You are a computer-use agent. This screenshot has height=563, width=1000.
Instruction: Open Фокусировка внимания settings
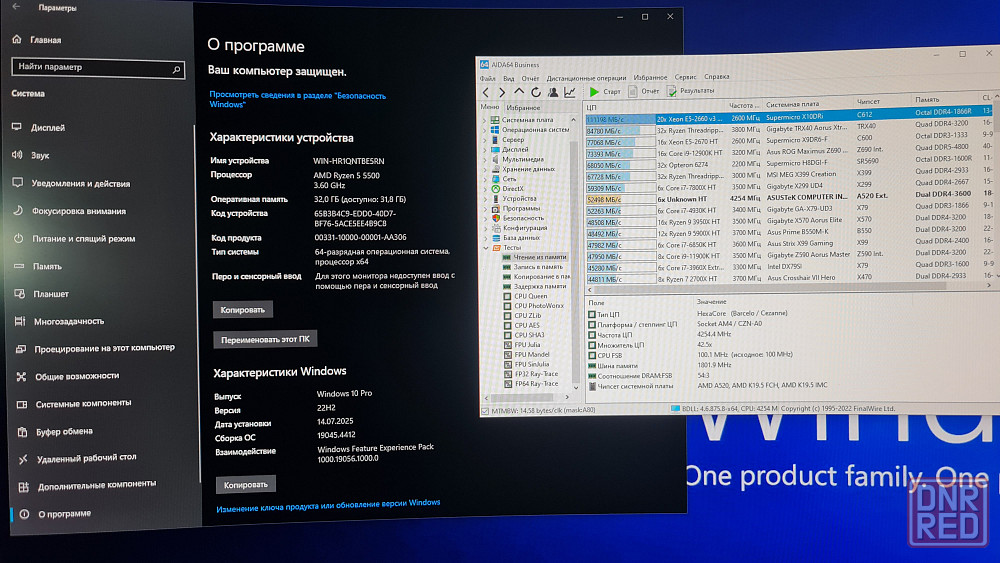point(70,210)
